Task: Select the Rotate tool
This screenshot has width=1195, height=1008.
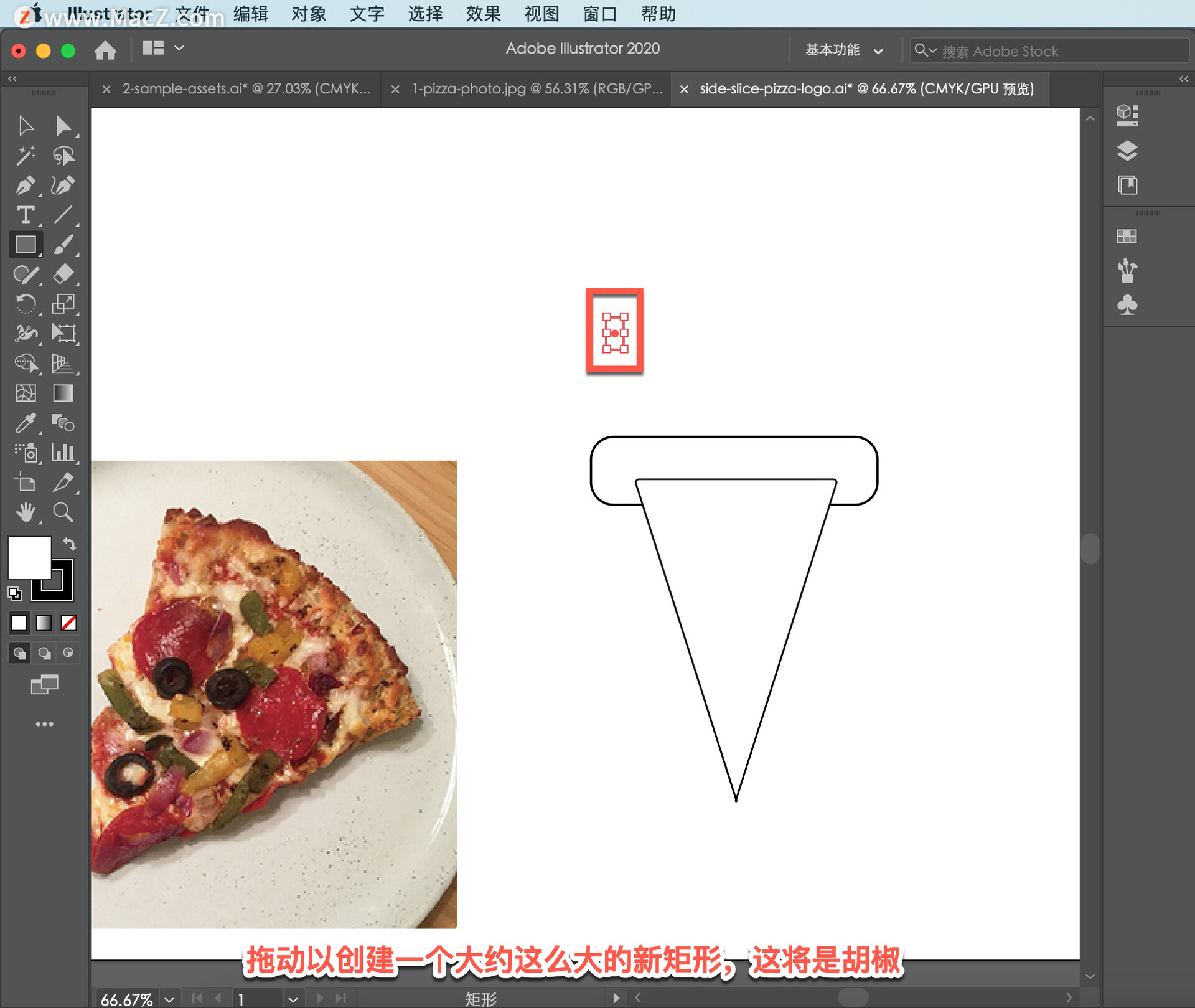Action: 26,304
